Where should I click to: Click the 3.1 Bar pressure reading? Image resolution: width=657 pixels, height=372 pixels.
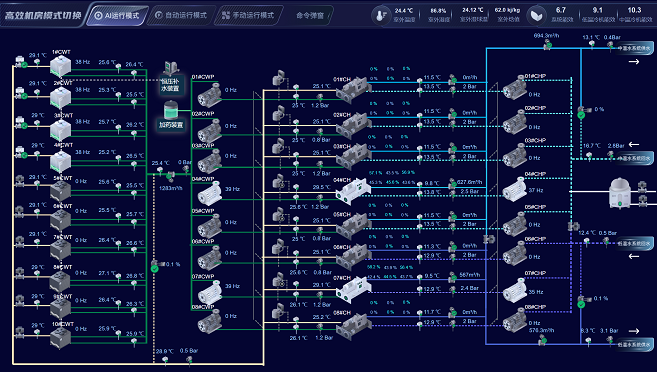pyautogui.click(x=609, y=331)
